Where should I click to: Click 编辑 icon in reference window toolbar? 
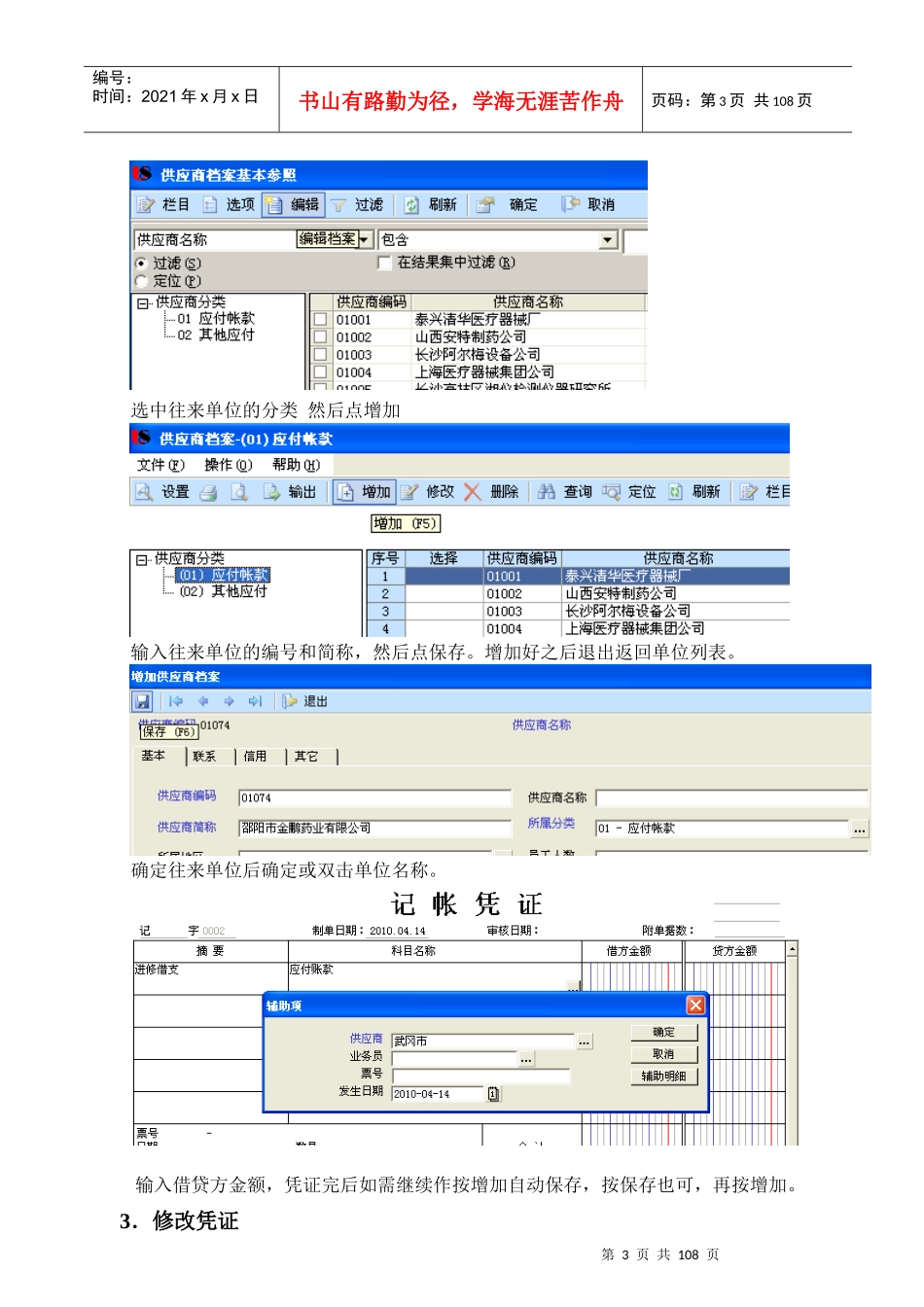pyautogui.click(x=274, y=204)
